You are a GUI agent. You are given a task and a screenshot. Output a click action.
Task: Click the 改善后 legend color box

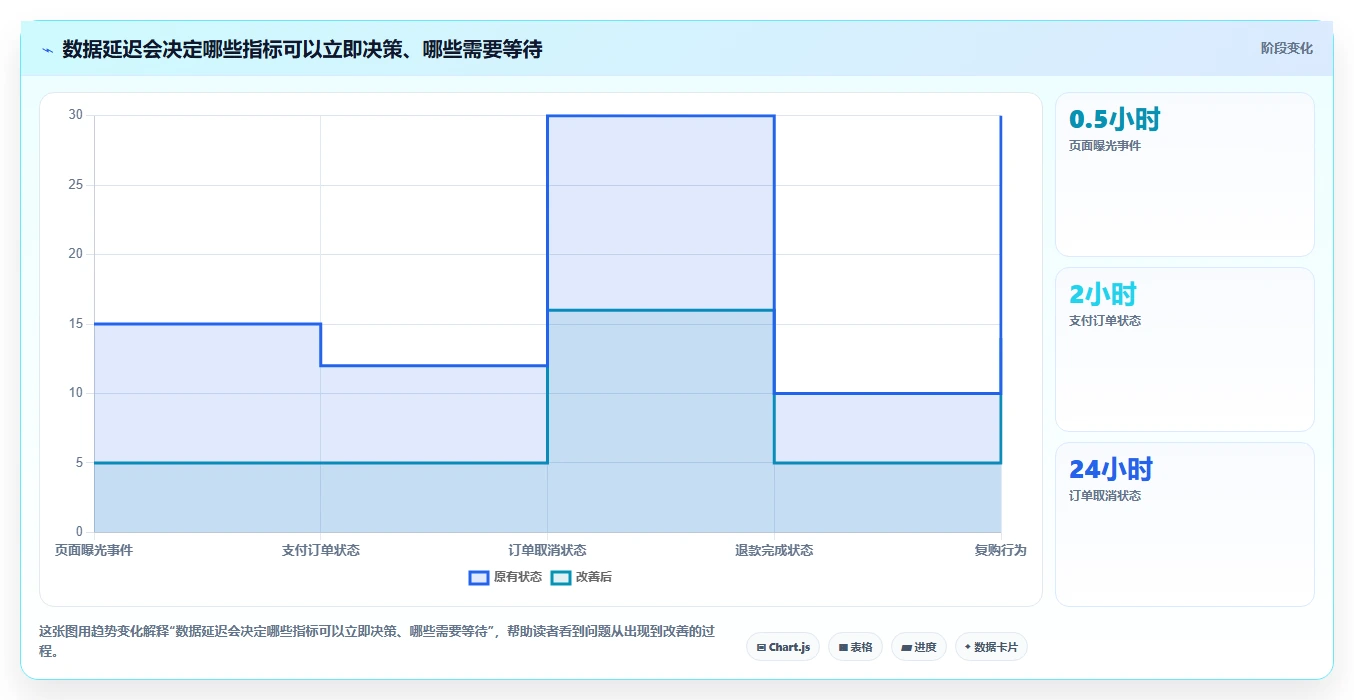(561, 577)
